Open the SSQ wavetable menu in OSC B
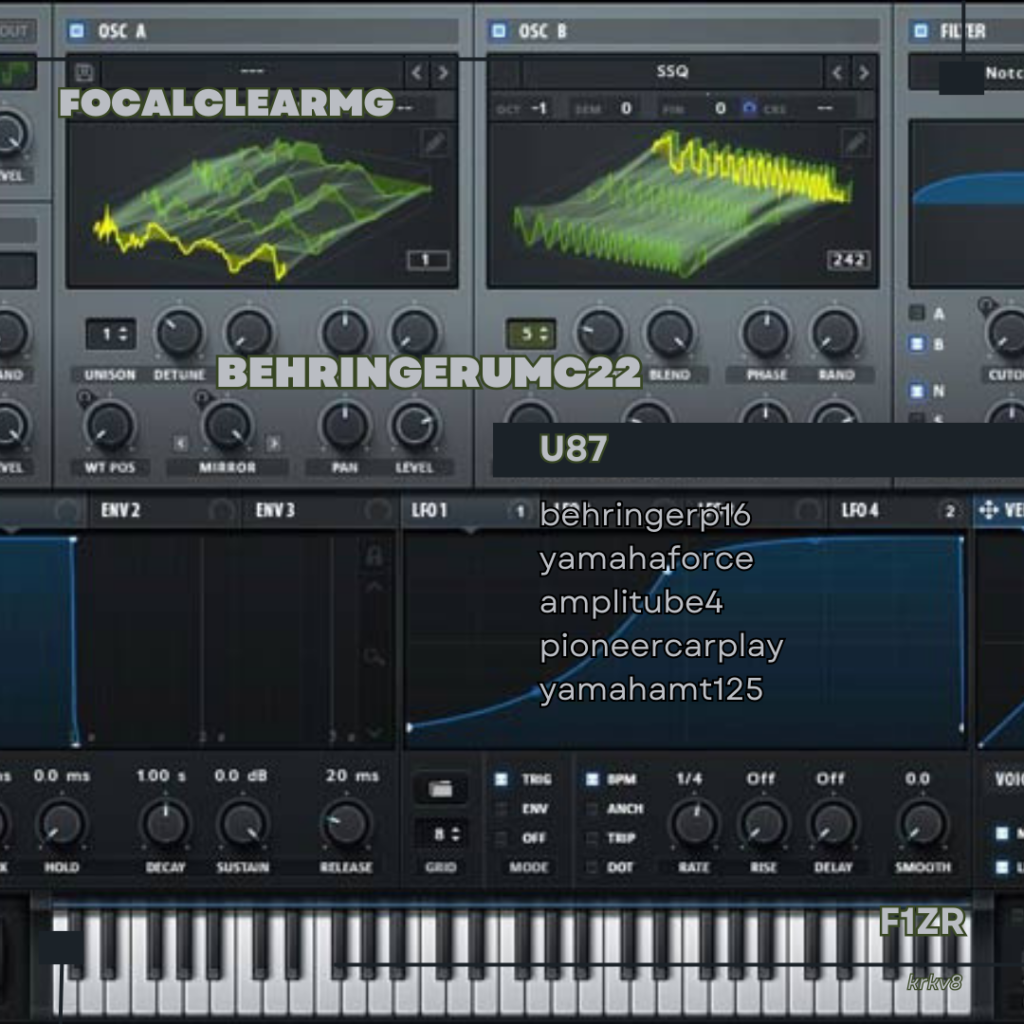 coord(673,71)
